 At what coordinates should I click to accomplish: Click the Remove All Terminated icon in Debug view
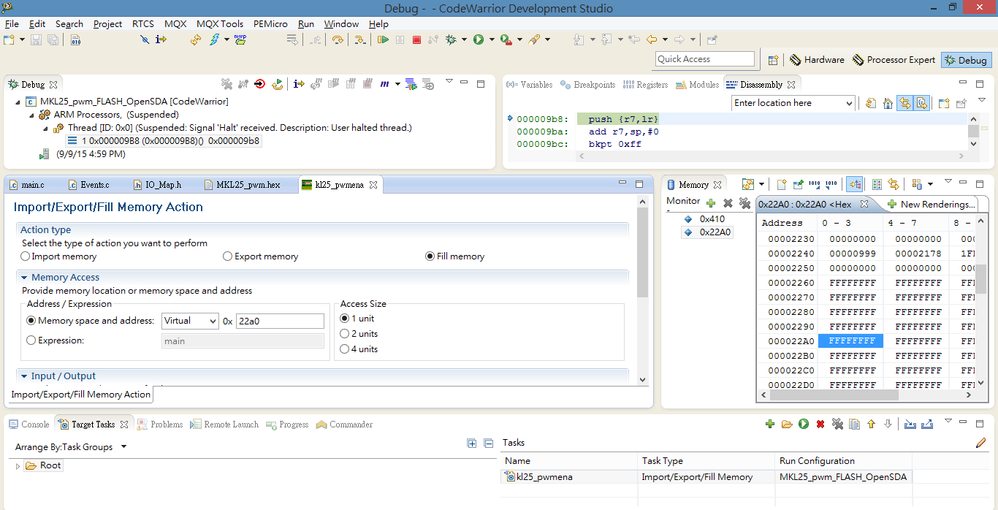pyautogui.click(x=226, y=84)
